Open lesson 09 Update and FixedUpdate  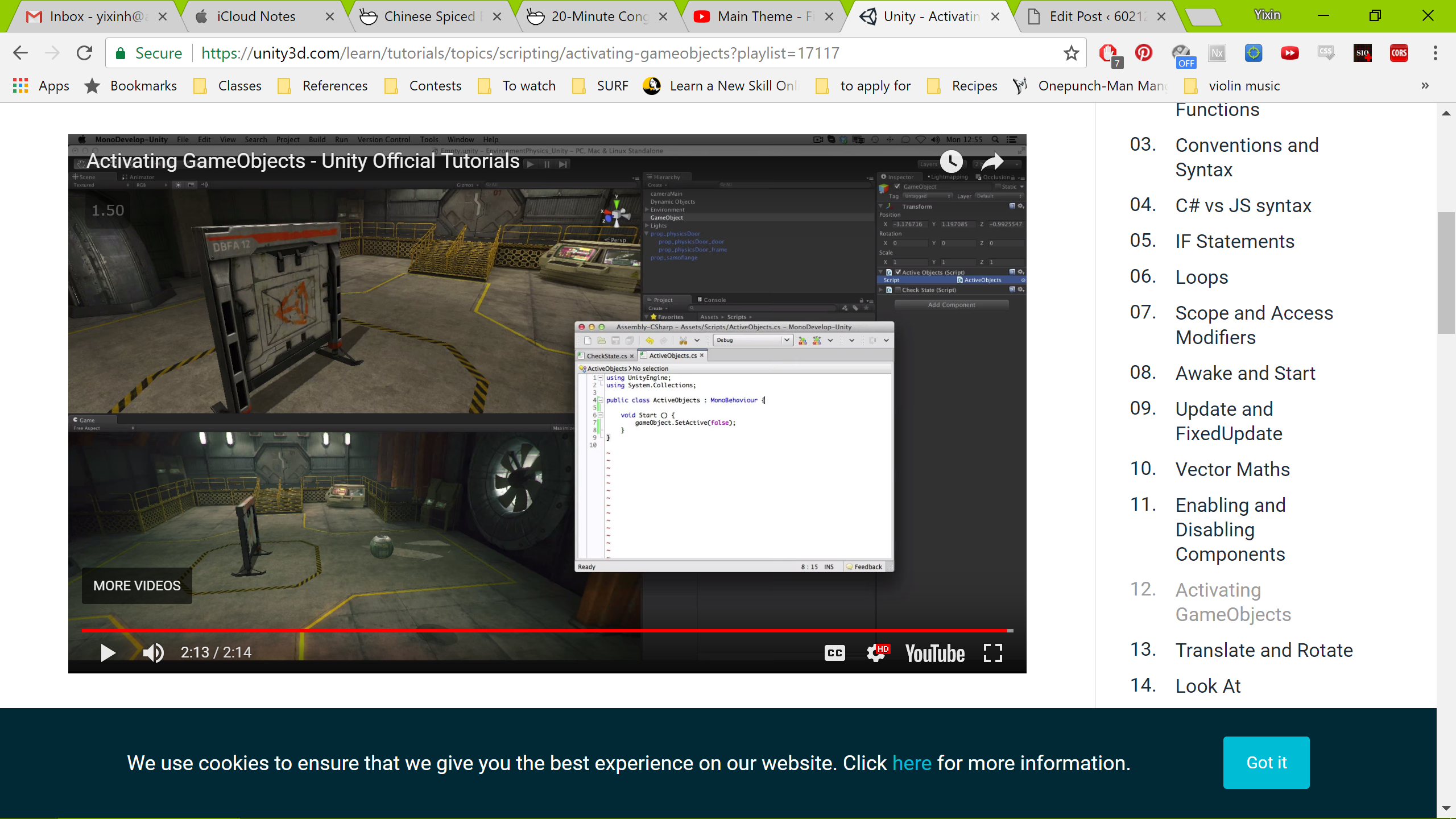pyautogui.click(x=1228, y=421)
